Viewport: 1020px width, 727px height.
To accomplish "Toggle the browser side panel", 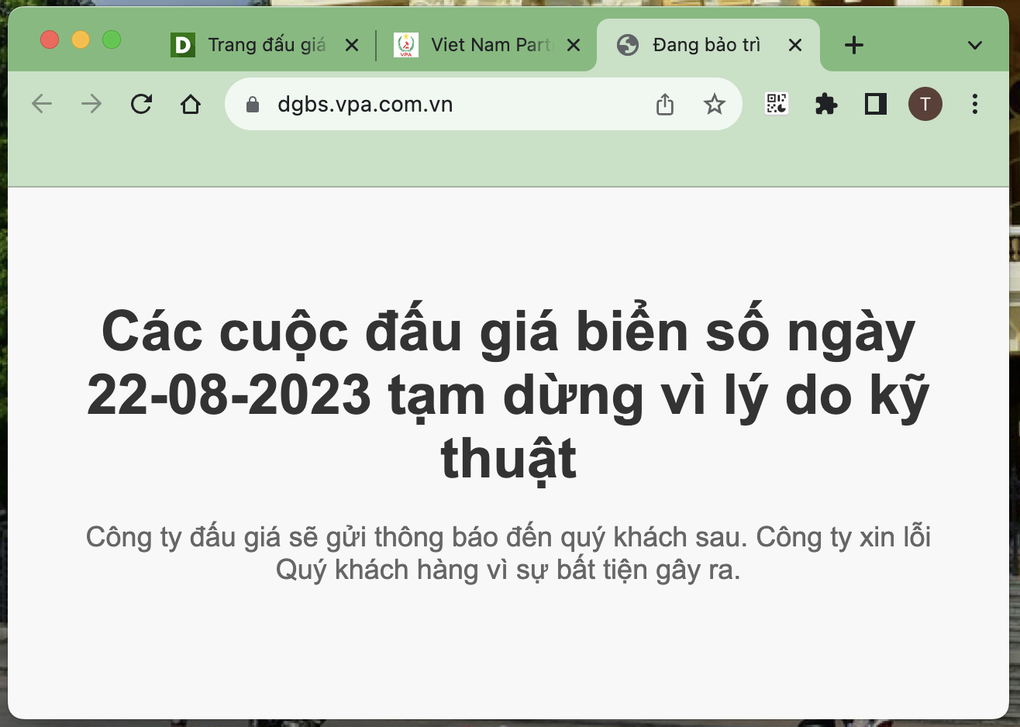I will point(875,104).
